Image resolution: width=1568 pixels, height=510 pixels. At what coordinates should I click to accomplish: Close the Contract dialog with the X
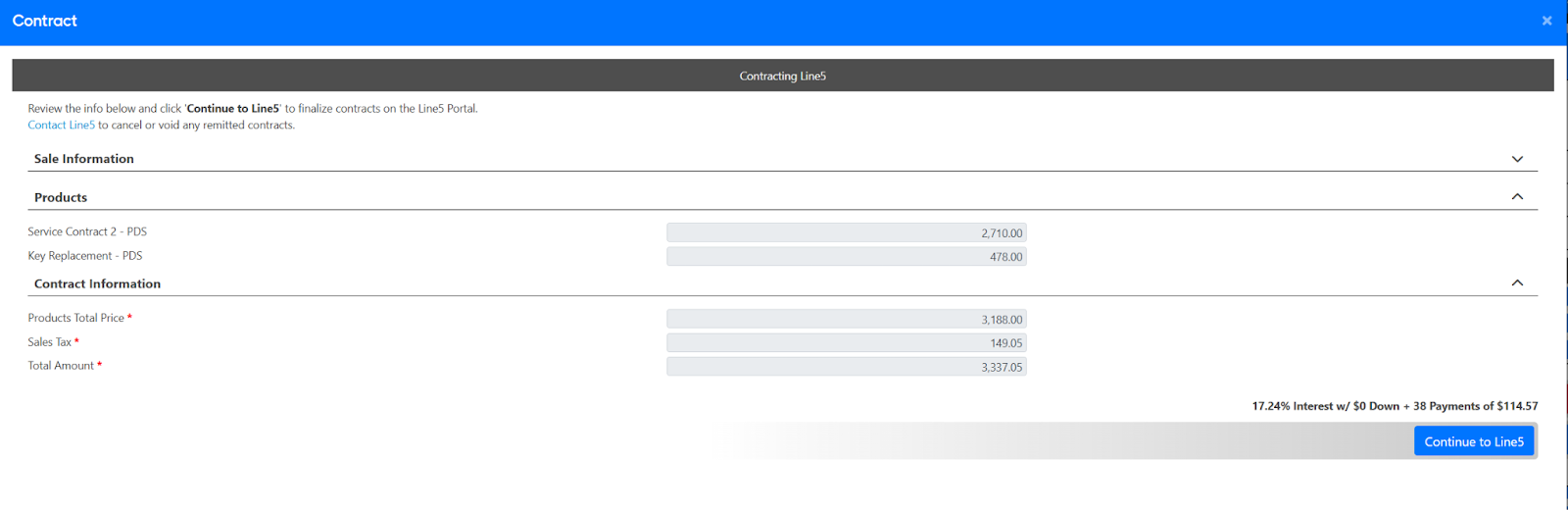coord(1546,21)
